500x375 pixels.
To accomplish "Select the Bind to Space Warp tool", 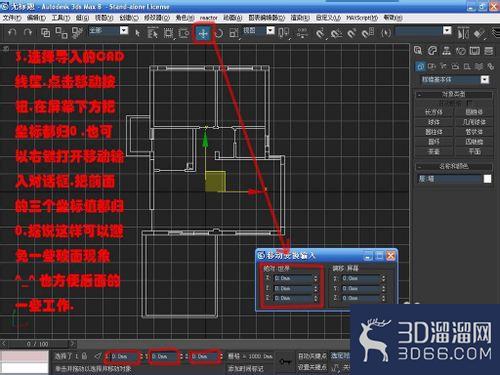I will [77, 33].
